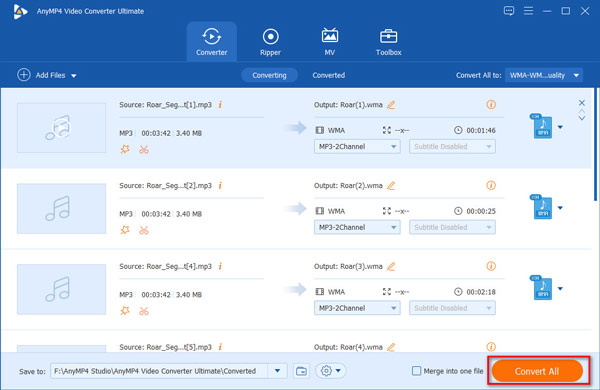Show the Converted list

point(329,75)
